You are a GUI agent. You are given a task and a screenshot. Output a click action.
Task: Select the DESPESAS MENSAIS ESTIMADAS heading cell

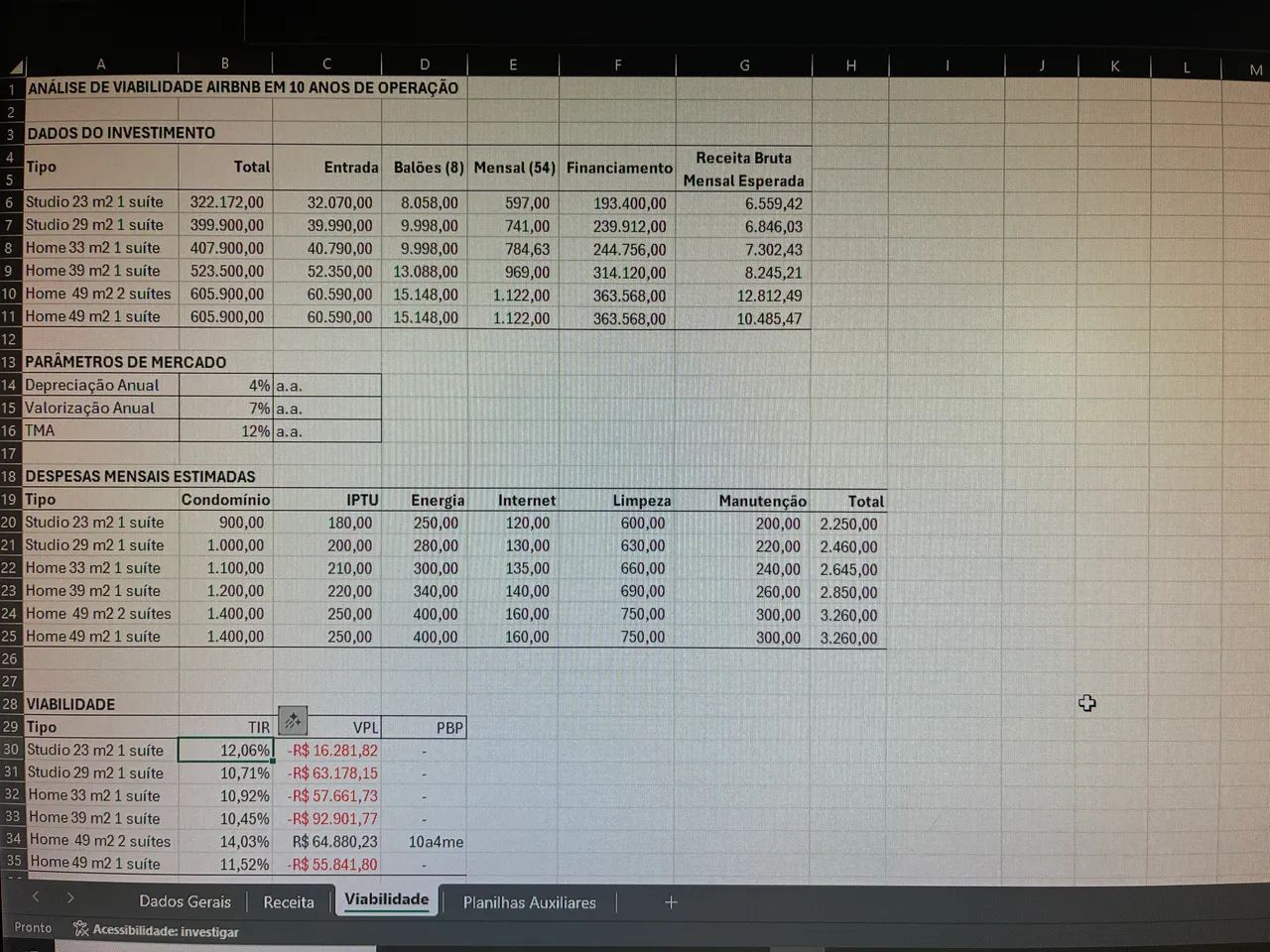140,476
